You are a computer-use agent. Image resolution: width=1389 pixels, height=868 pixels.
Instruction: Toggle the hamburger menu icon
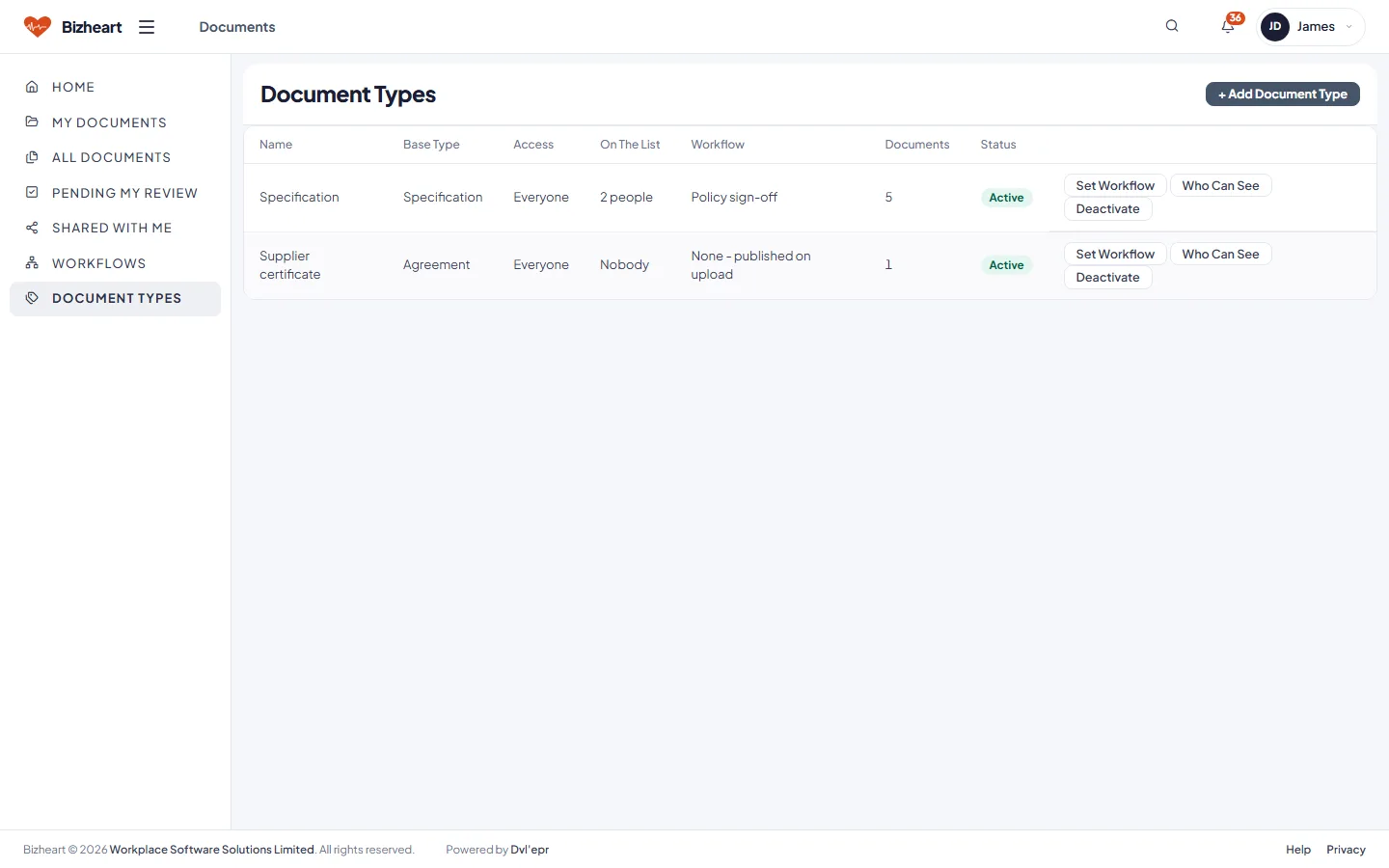[147, 27]
